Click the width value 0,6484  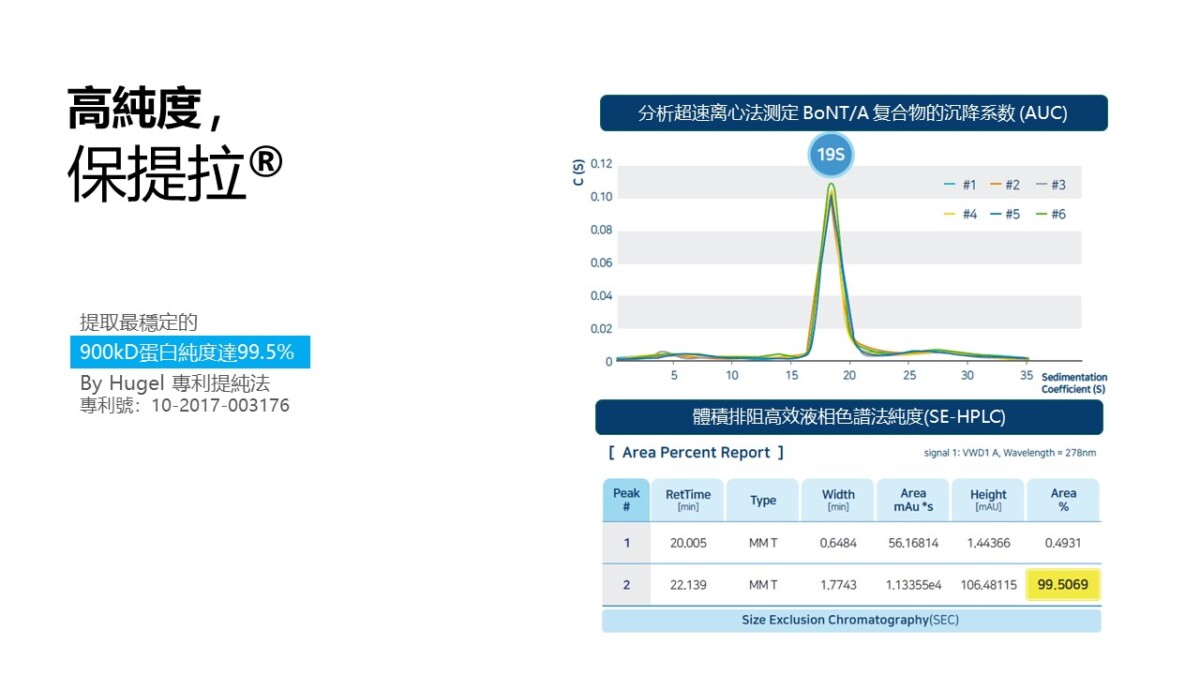838,543
